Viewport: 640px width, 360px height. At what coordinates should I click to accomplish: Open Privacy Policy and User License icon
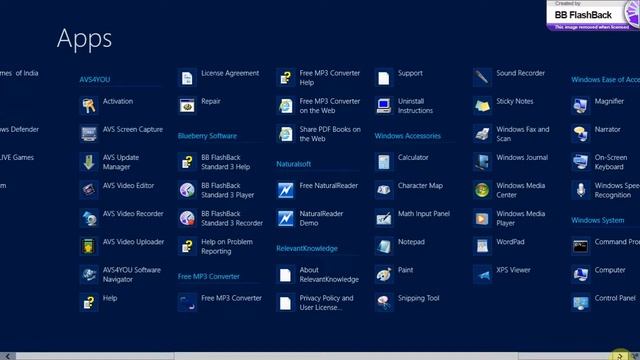click(x=285, y=303)
